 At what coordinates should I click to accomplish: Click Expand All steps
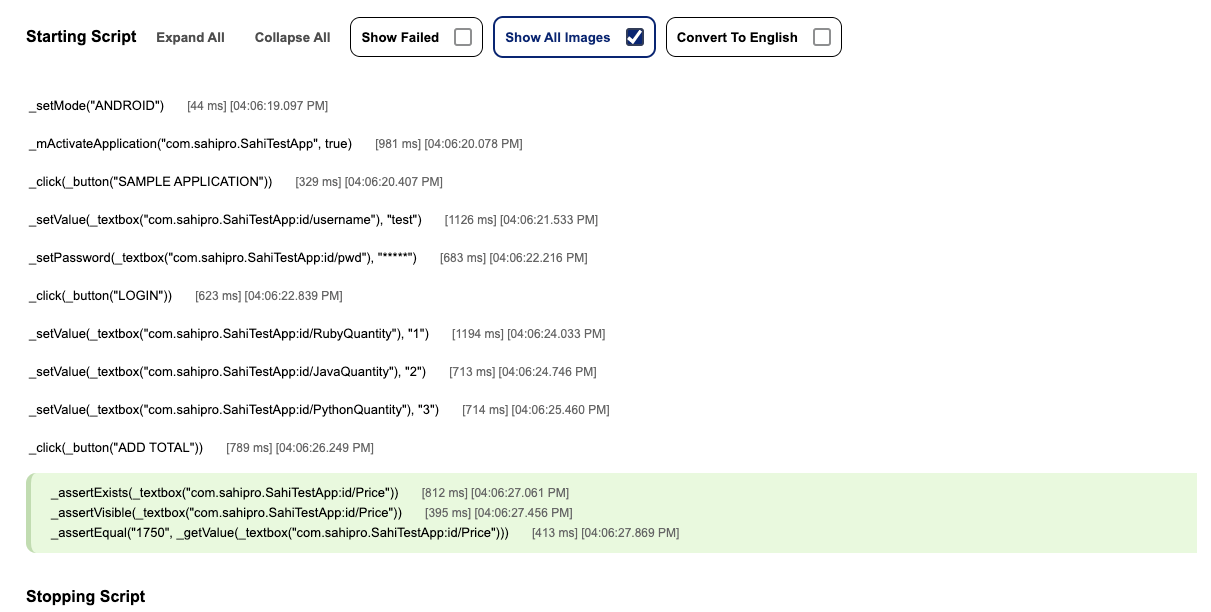pos(190,37)
